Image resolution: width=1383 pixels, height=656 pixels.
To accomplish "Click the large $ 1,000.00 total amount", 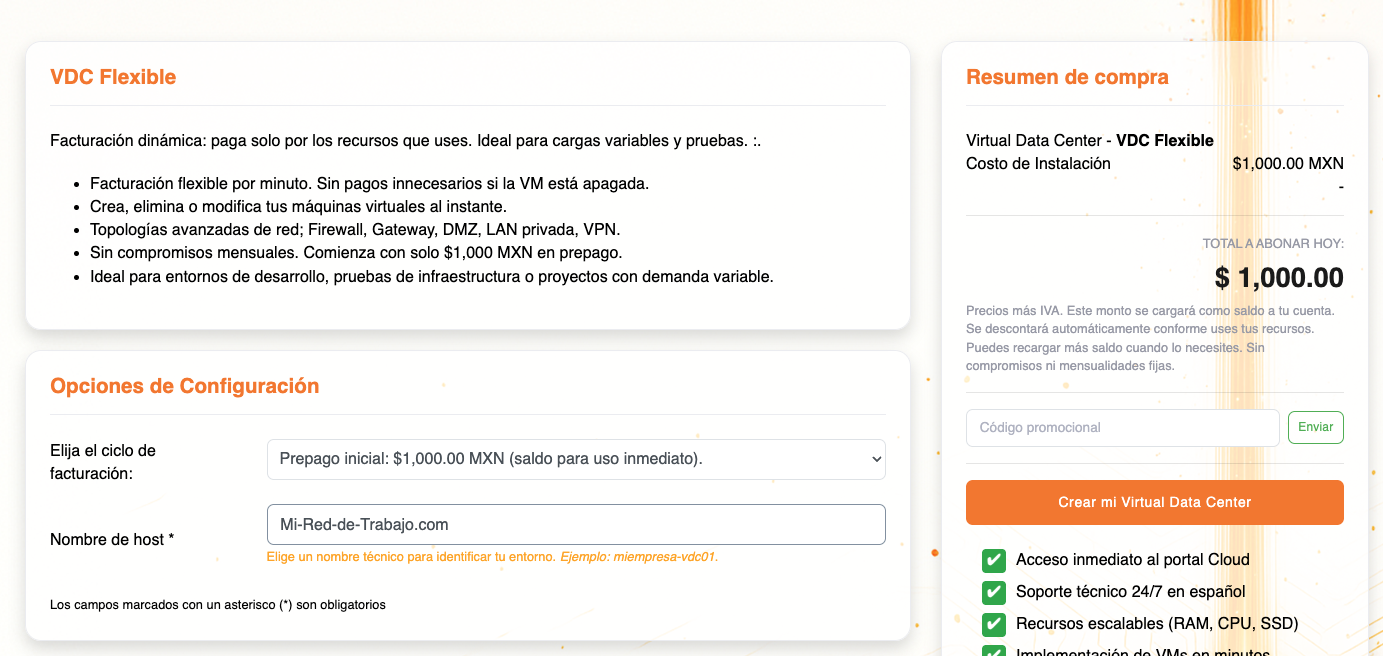I will click(1279, 277).
